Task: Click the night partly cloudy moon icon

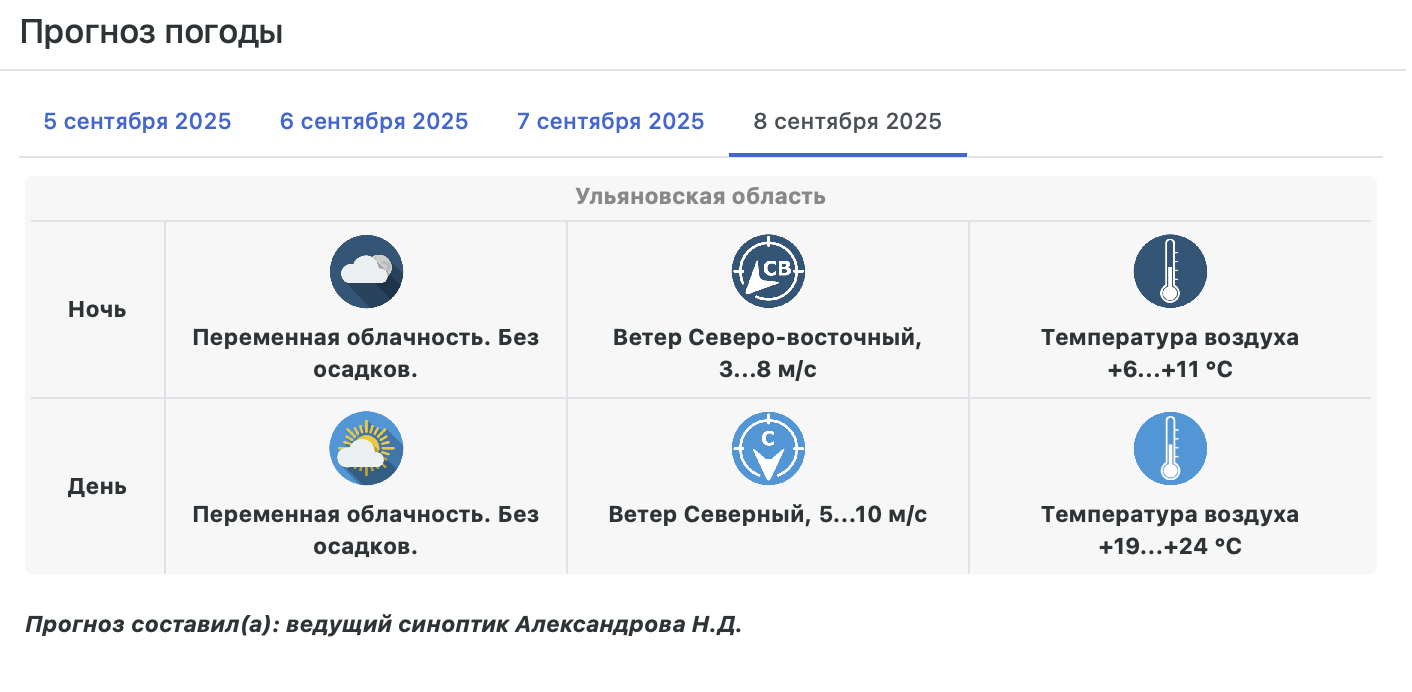Action: click(x=366, y=271)
